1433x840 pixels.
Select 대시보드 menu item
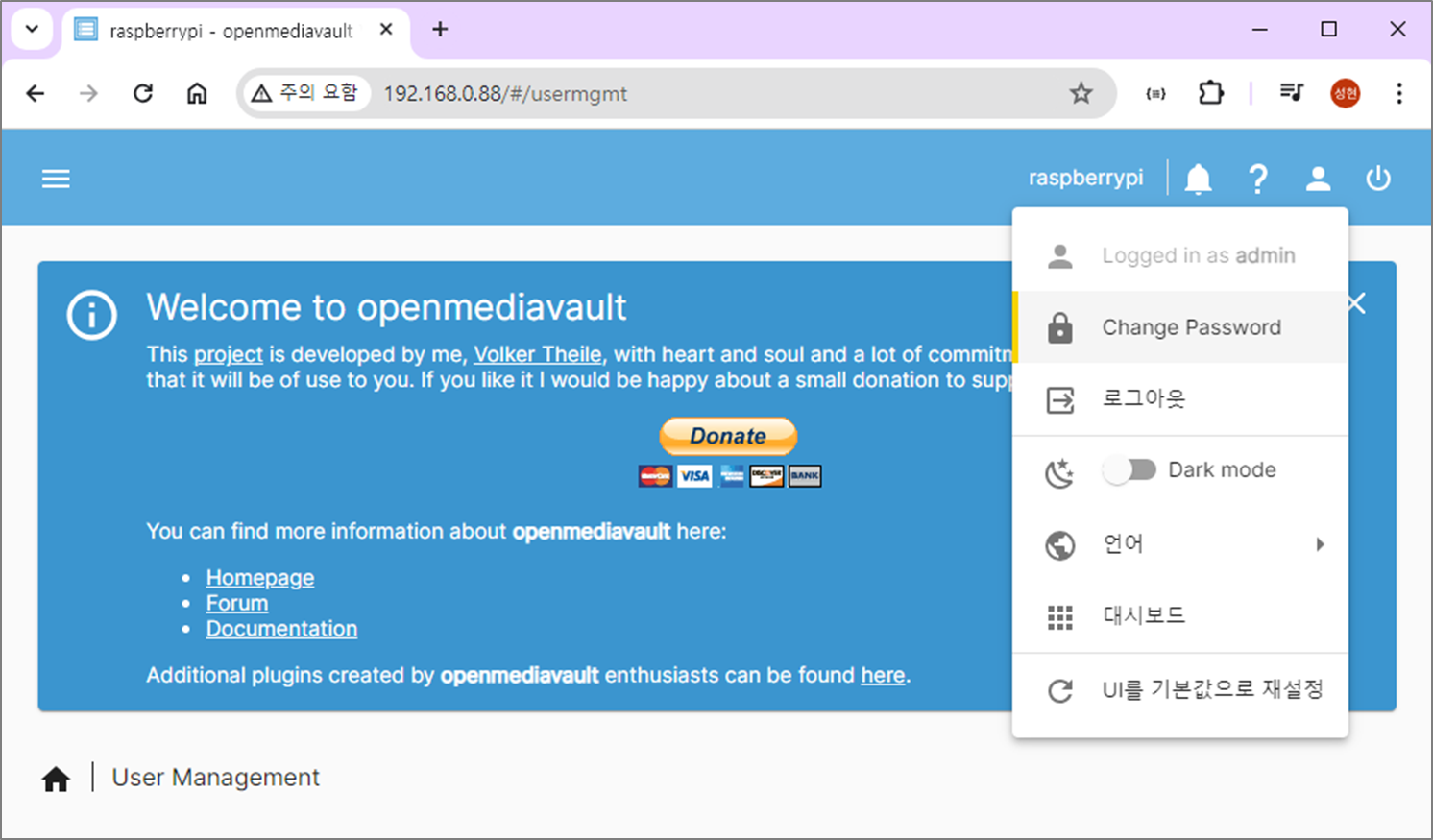tap(1181, 617)
